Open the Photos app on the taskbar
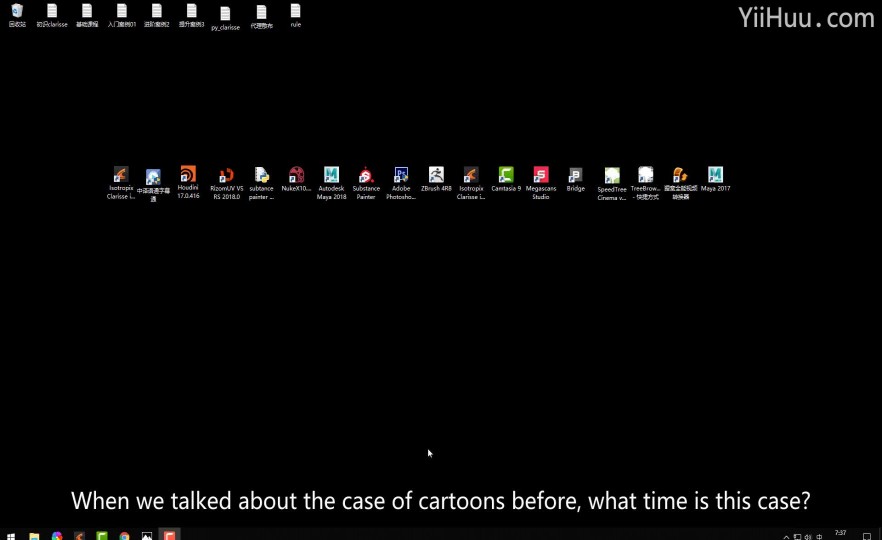The width and height of the screenshot is (882, 540). [147, 535]
